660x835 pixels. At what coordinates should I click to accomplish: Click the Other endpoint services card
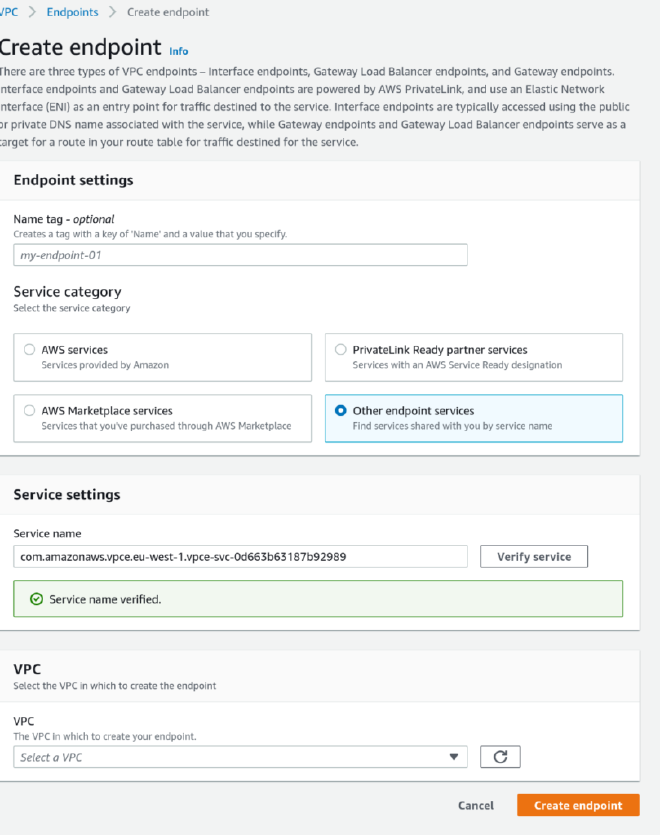click(x=473, y=417)
